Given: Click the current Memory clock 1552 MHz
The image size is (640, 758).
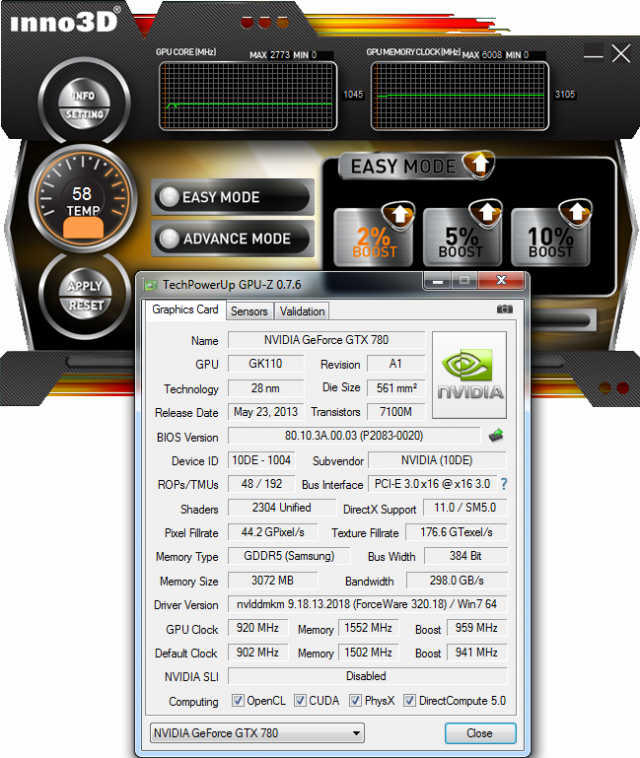Looking at the screenshot, I should click(x=368, y=627).
